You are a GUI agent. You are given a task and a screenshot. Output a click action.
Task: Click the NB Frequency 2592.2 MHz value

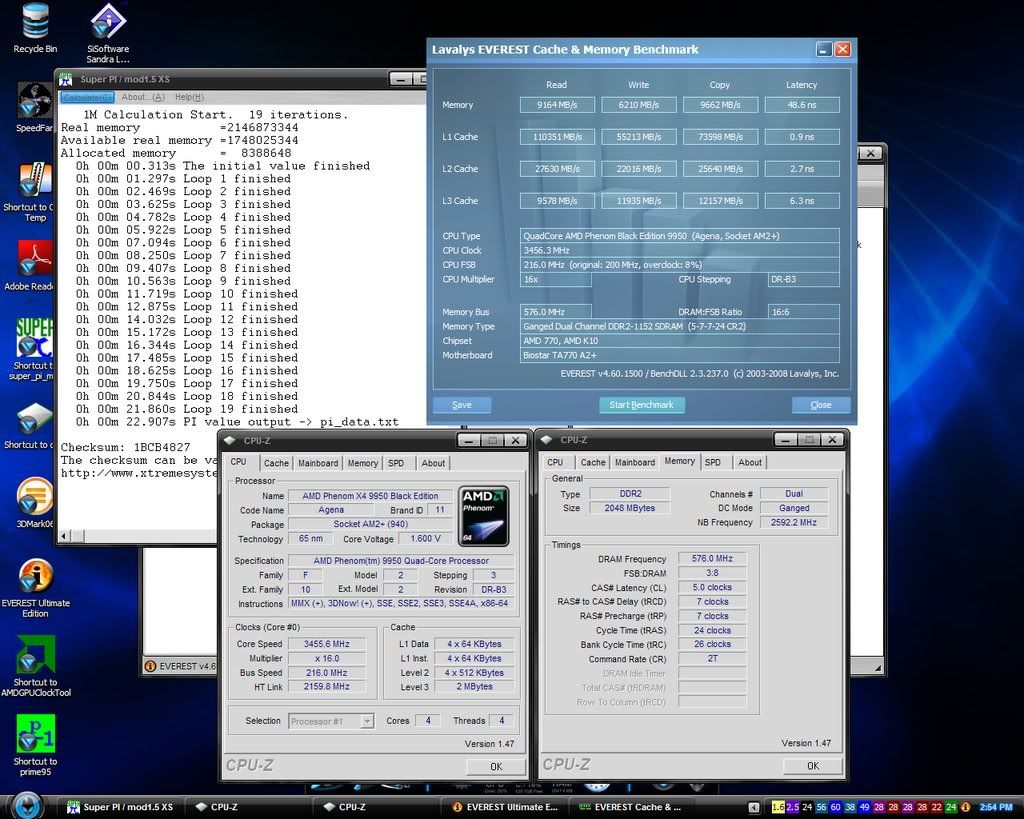(x=793, y=522)
